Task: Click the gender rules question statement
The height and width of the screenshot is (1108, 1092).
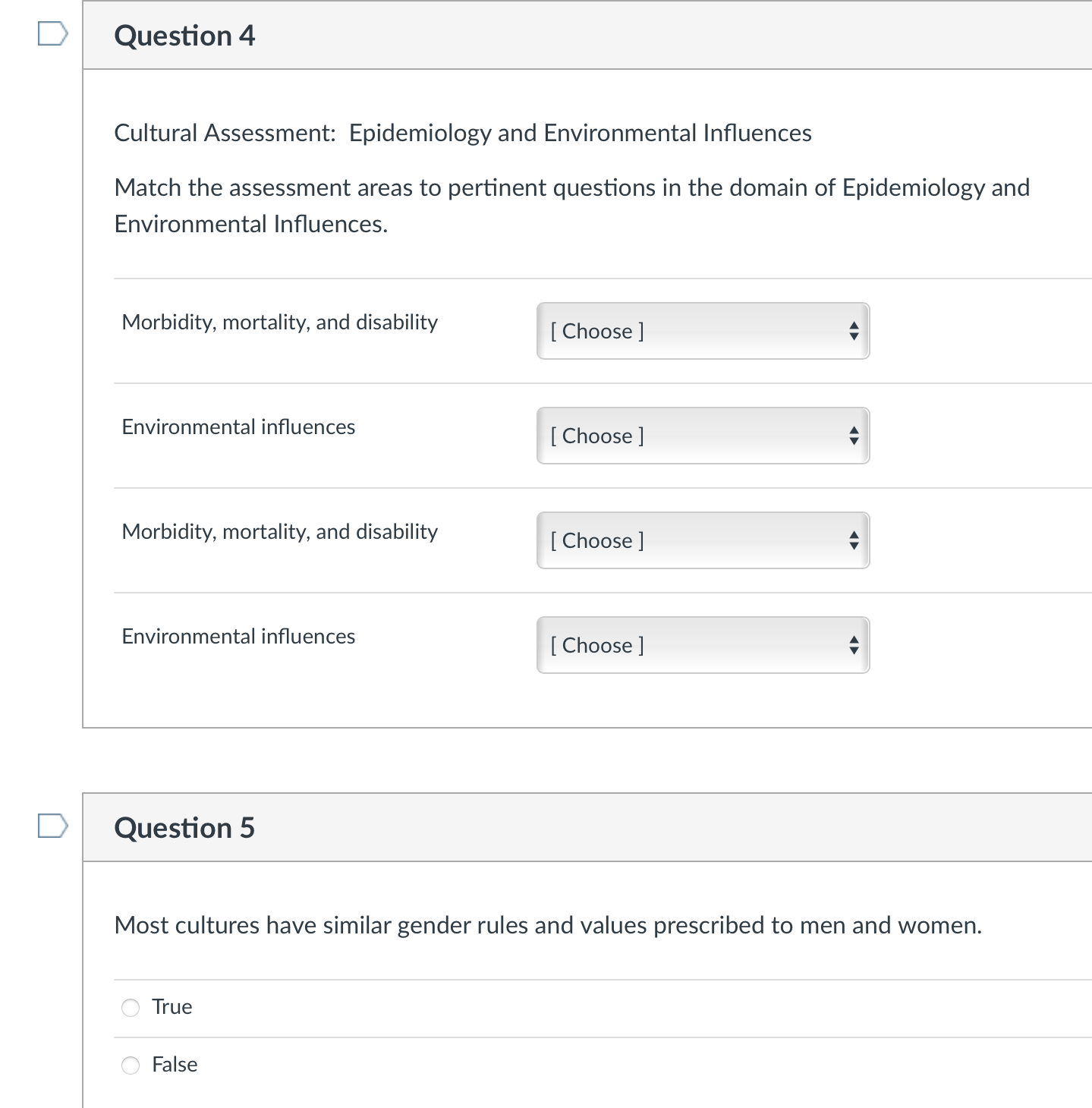Action: click(x=547, y=925)
